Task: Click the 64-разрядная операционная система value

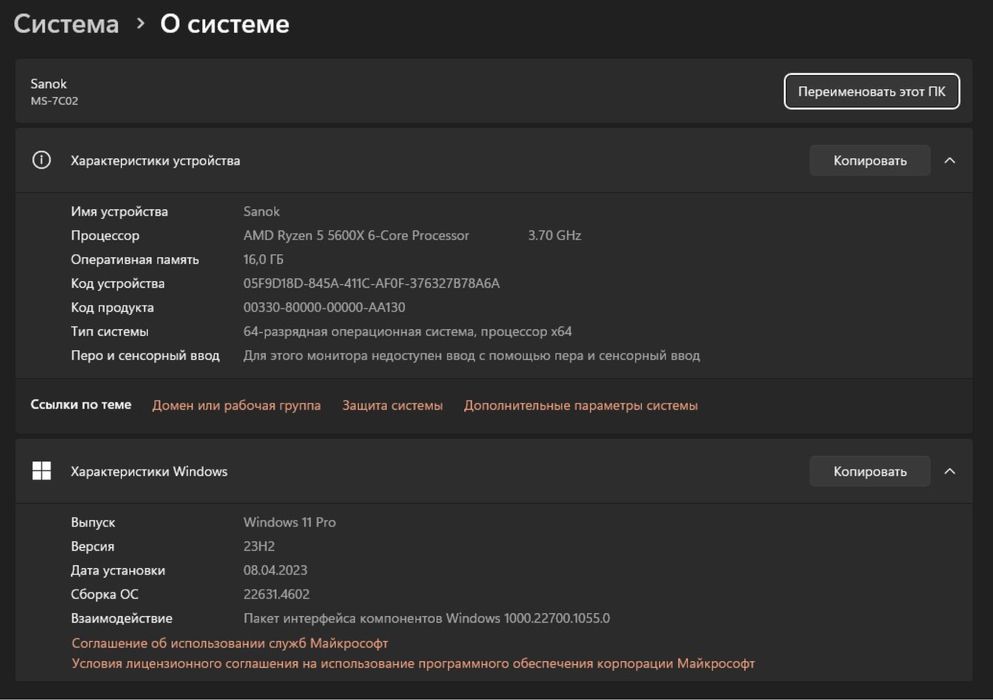Action: click(407, 332)
